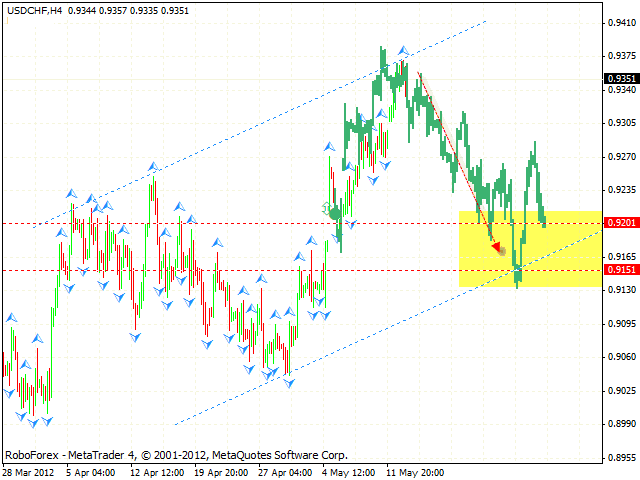Click the 0.9410 price axis label
Screen dimensions: 640x480
coord(621,21)
